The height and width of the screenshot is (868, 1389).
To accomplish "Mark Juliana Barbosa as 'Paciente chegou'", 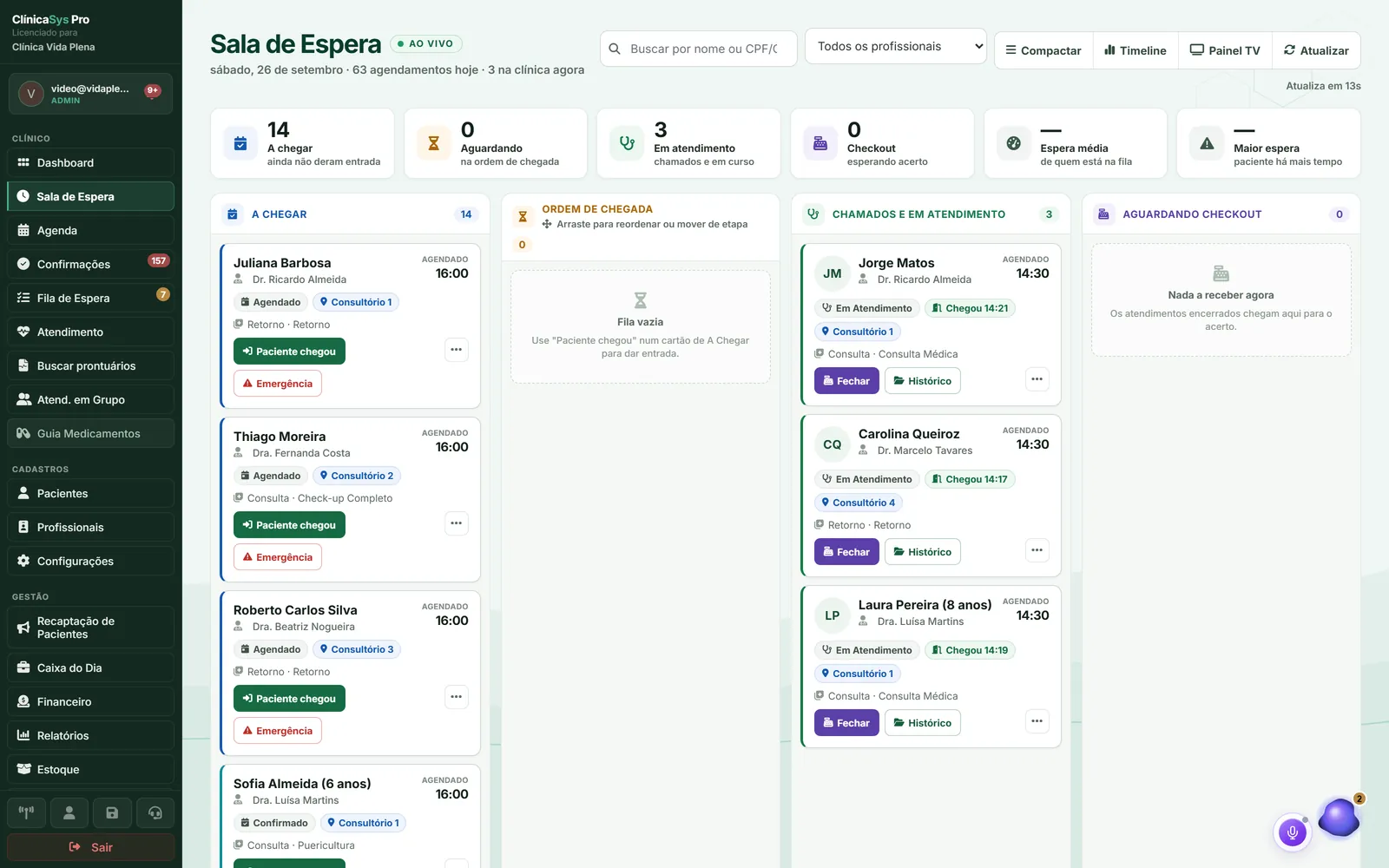I will coord(289,352).
